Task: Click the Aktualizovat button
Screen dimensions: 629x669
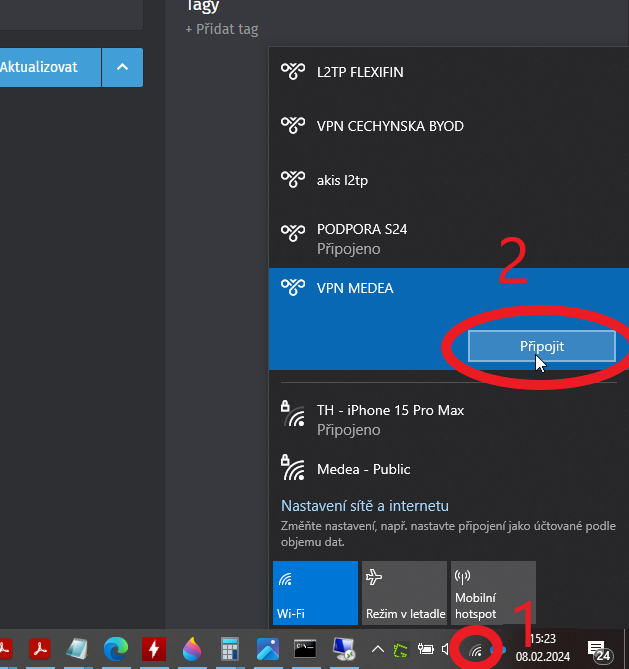Action: coord(50,67)
